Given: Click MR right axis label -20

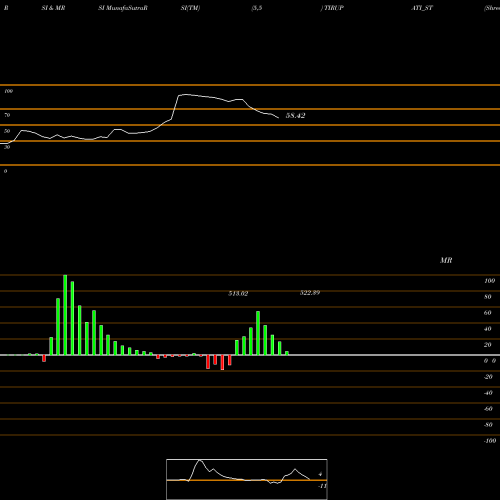Looking at the screenshot, I should (488, 377).
